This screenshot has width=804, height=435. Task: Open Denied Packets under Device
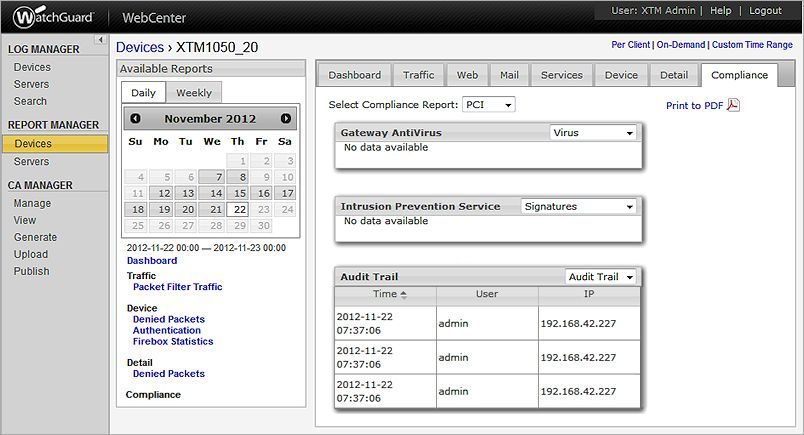tap(169, 319)
